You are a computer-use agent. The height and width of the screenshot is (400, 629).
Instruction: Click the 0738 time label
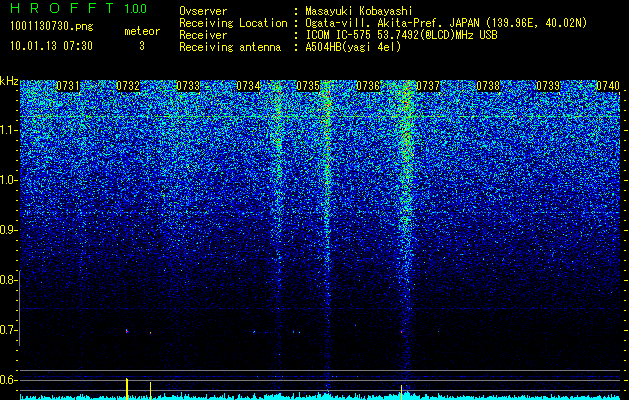488,86
